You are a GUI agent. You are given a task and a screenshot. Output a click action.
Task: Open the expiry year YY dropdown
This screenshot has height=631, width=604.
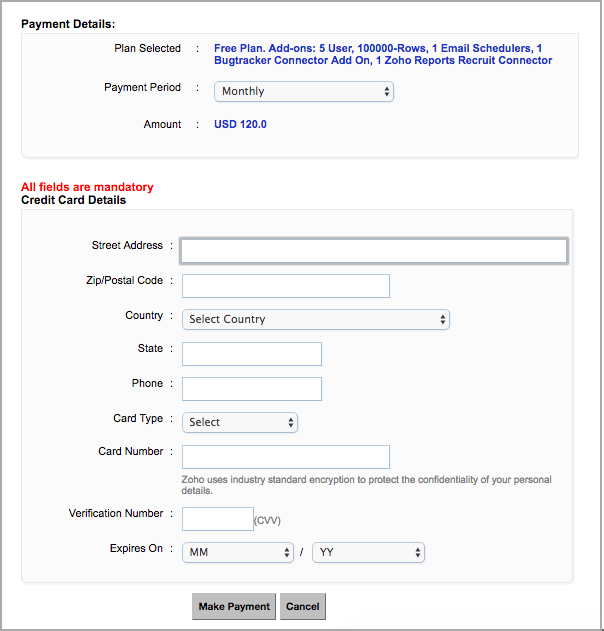coord(368,552)
